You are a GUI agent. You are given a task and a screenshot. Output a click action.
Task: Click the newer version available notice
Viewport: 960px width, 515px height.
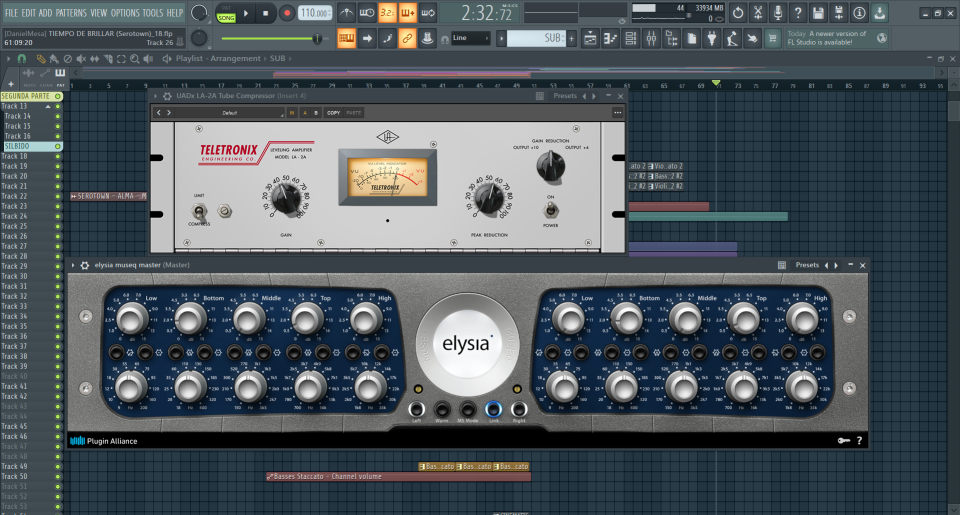click(836, 38)
